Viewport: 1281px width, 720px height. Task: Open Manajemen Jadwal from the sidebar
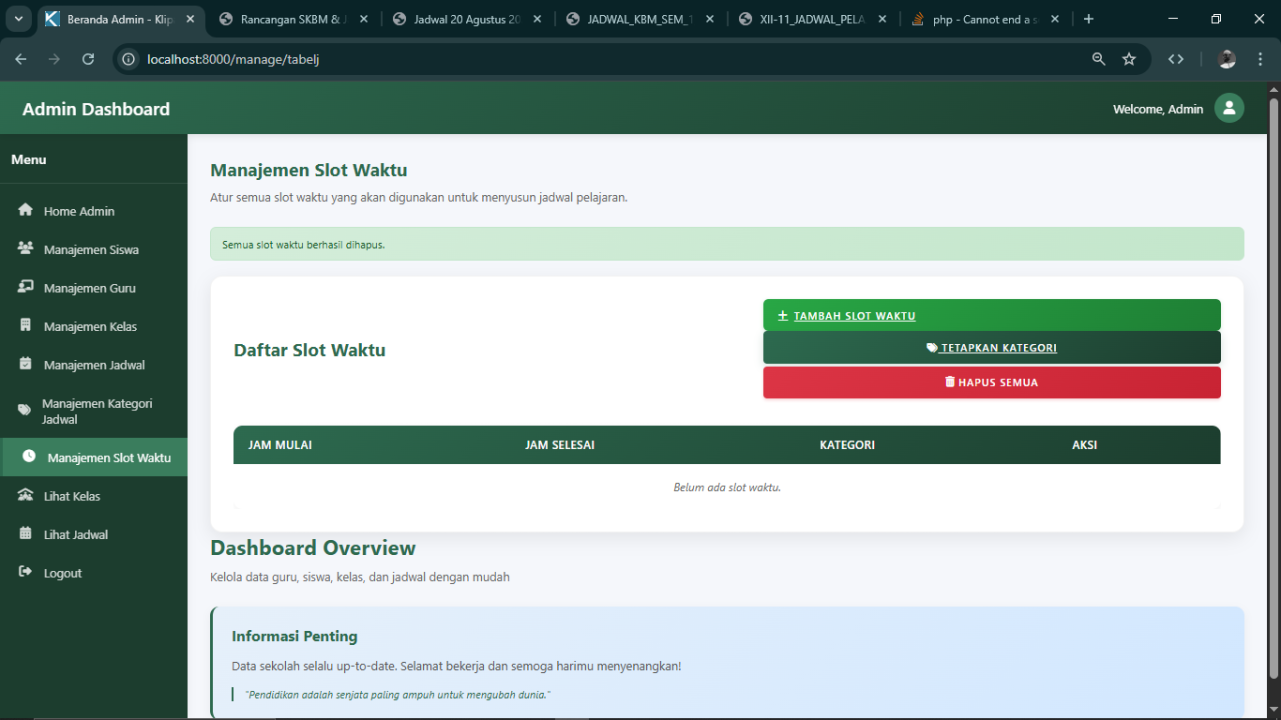[x=94, y=365]
